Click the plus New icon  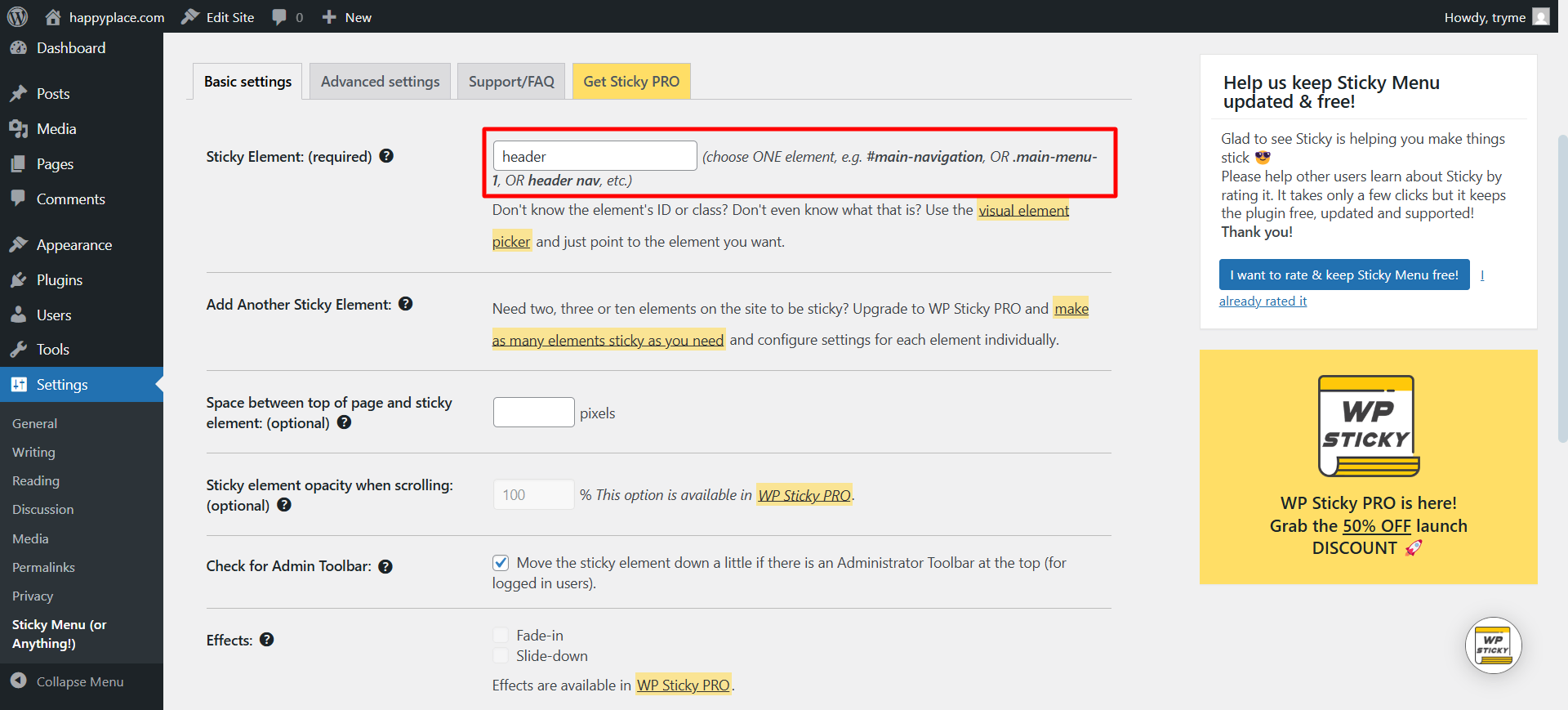tap(329, 16)
